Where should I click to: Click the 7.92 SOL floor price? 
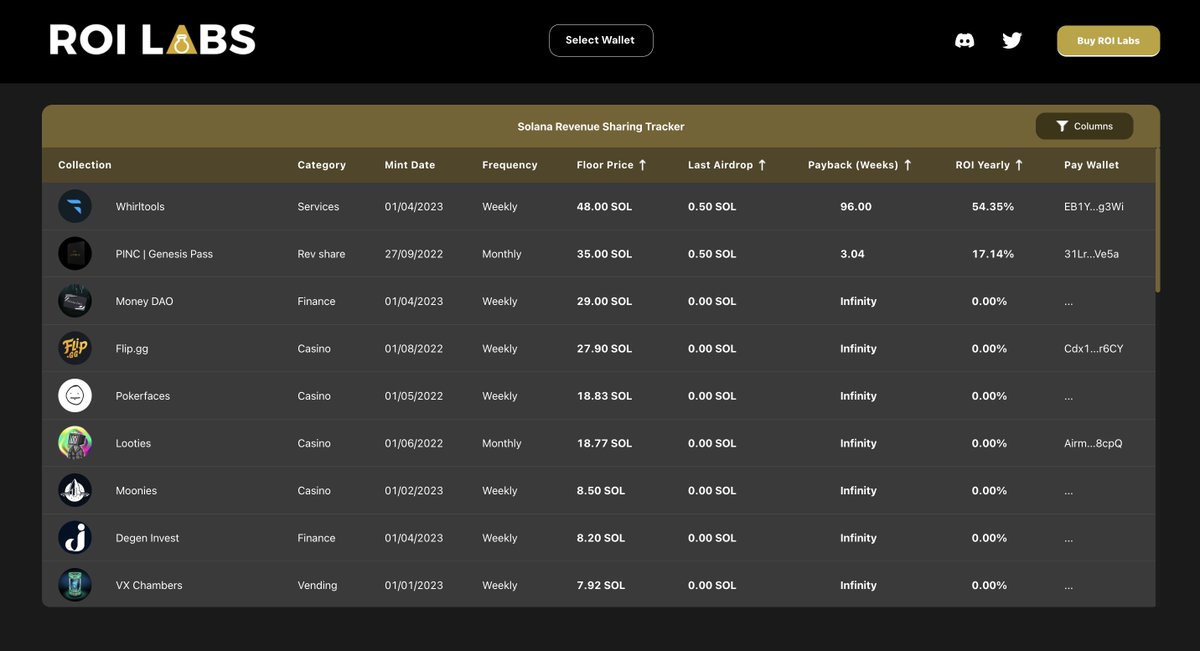click(x=601, y=585)
